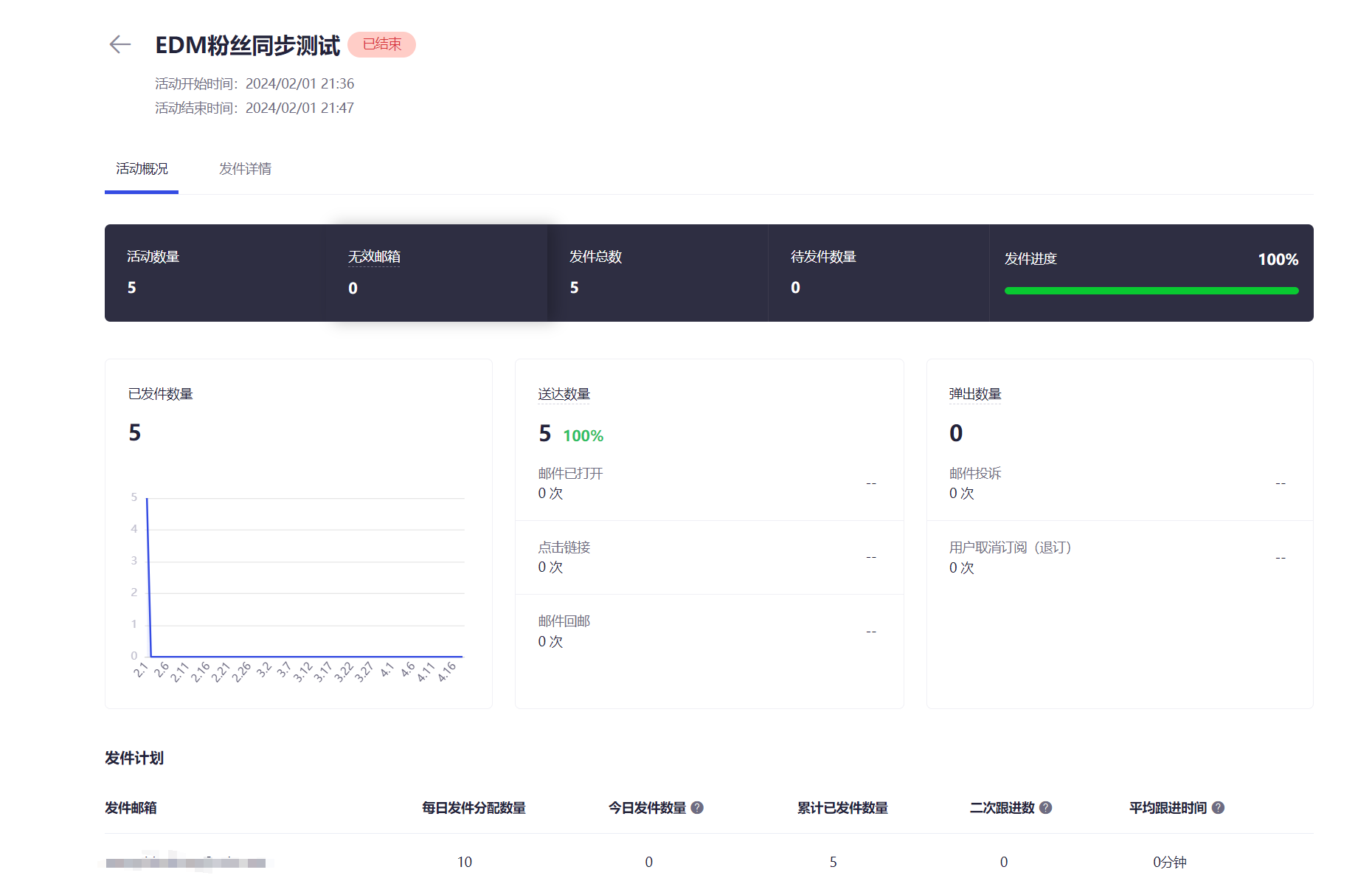Image resolution: width=1372 pixels, height=881 pixels.
Task: Click the 100% progress value
Action: coord(1278,260)
